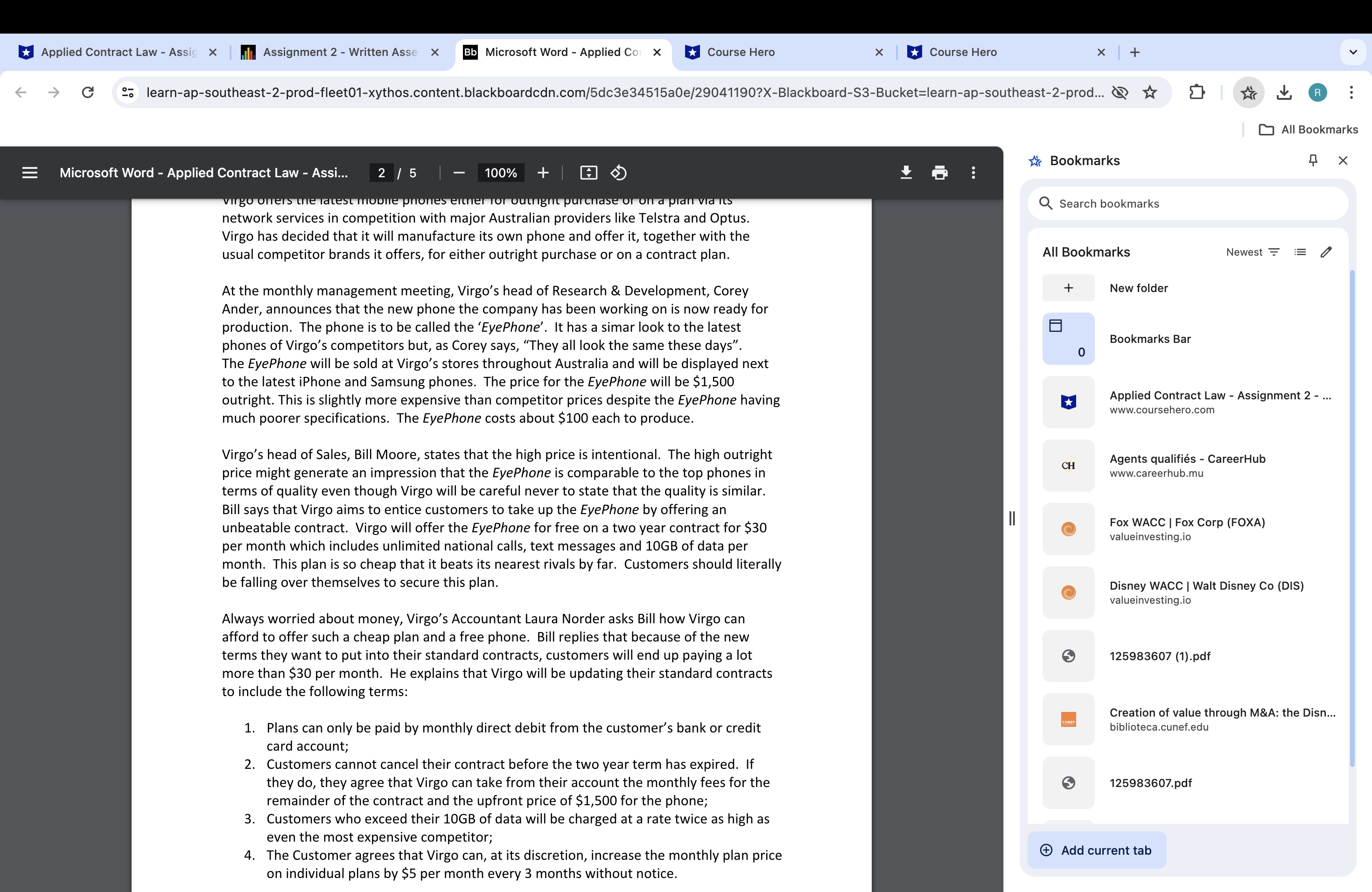
Task: Open the tab search dropdown arrow
Action: pyautogui.click(x=1353, y=52)
